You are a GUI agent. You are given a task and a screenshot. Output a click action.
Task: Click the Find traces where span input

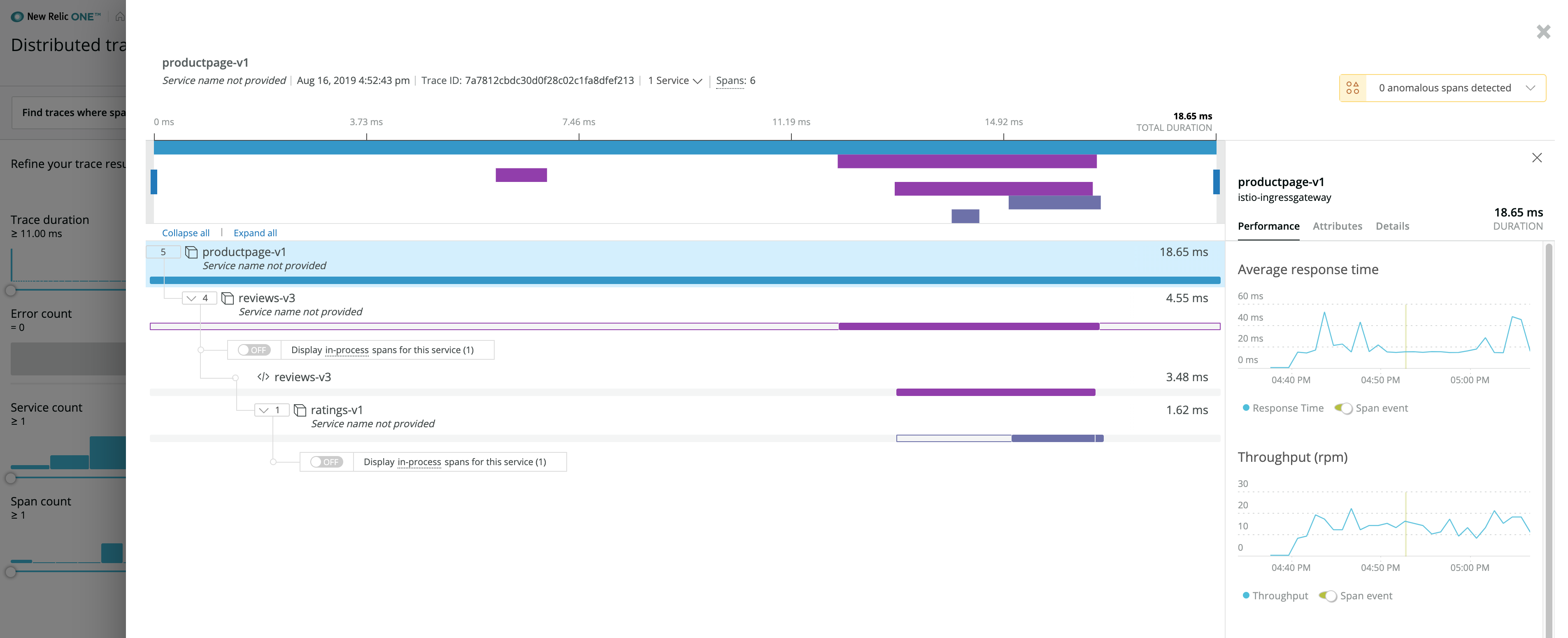pyautogui.click(x=69, y=113)
